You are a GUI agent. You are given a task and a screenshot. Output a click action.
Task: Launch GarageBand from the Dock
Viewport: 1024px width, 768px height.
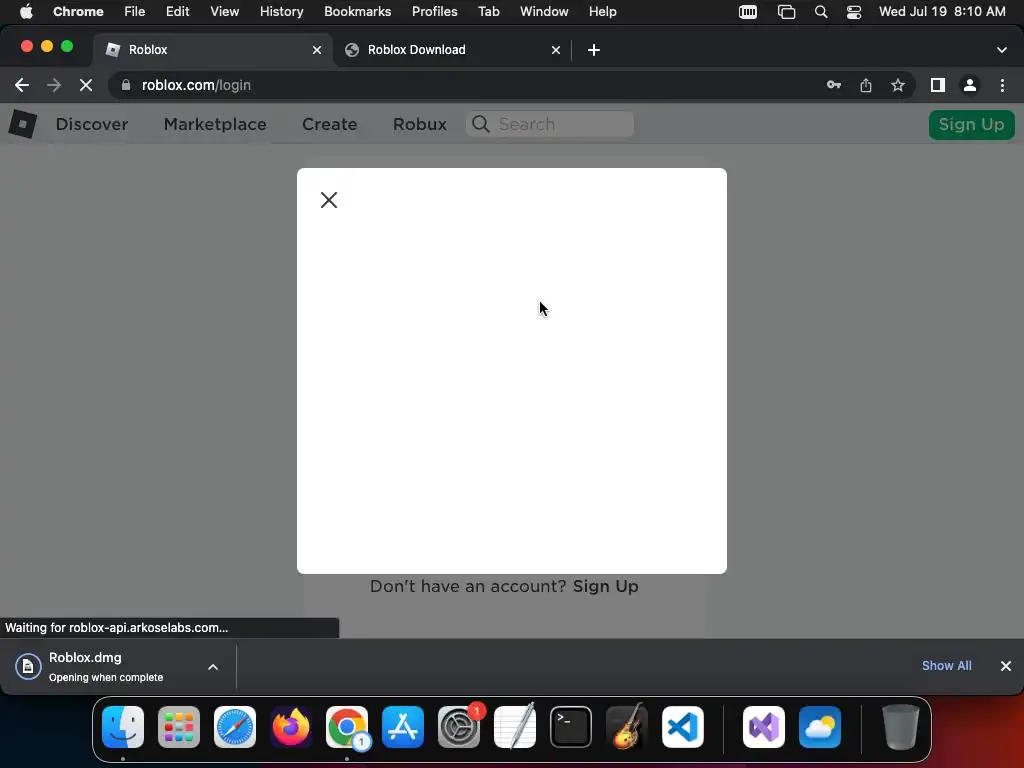click(627, 727)
